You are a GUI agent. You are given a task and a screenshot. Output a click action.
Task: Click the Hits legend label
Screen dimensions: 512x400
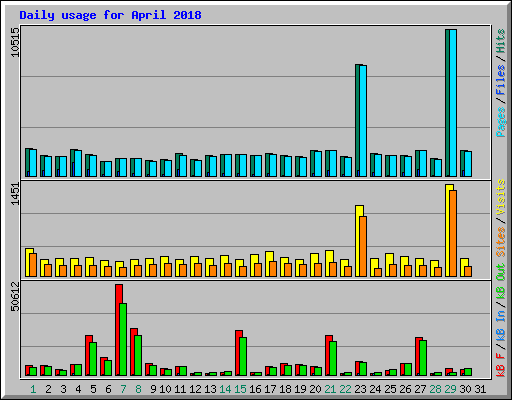pyautogui.click(x=501, y=41)
